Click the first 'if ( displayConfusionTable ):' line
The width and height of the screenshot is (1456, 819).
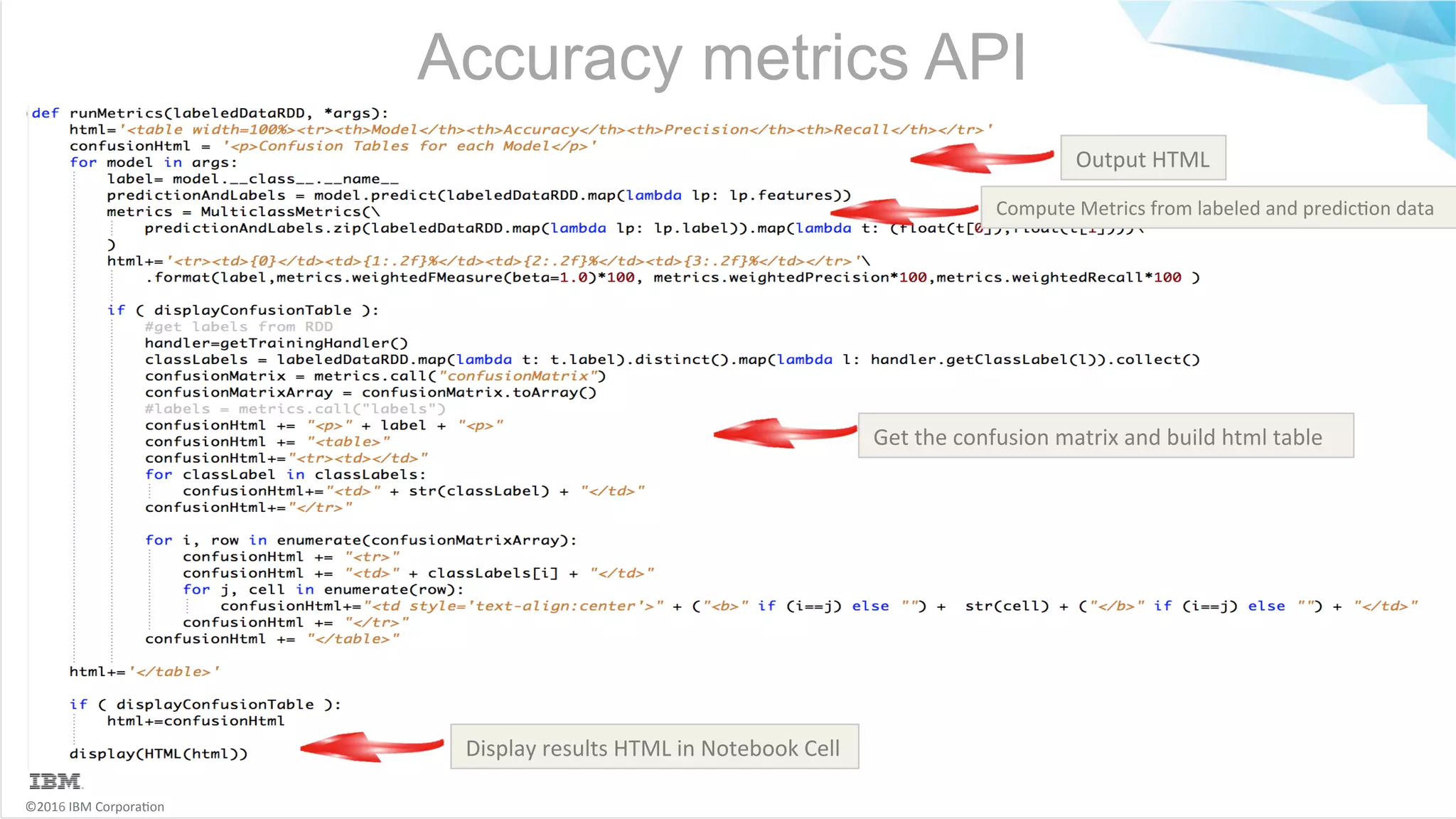[x=243, y=311]
